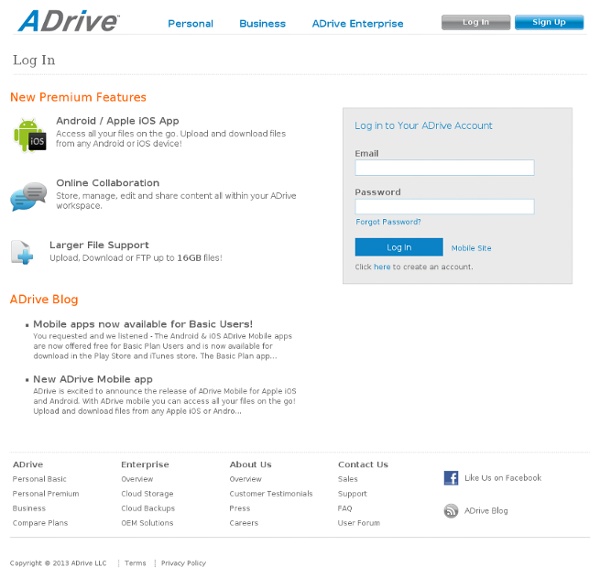Screen dimensions: 600x585
Task: Click the 'here' create account link
Action: [x=382, y=267]
